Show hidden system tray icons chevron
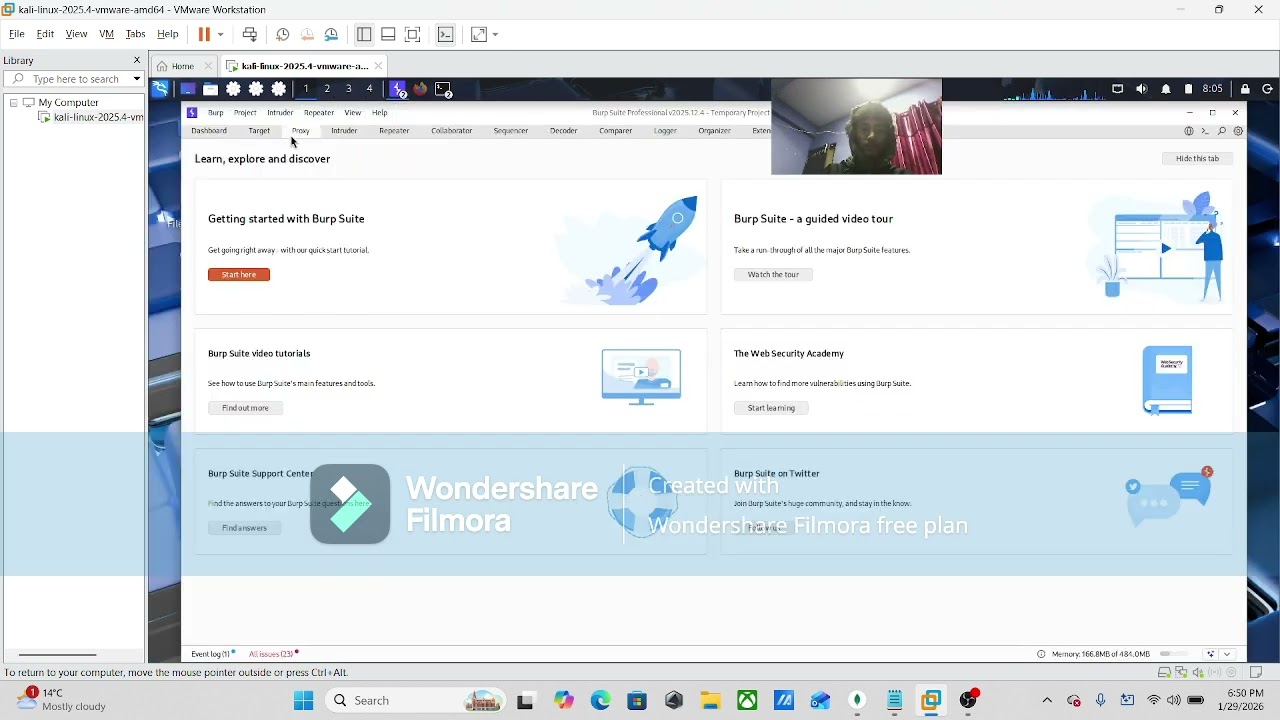1280x720 pixels. coord(1047,701)
